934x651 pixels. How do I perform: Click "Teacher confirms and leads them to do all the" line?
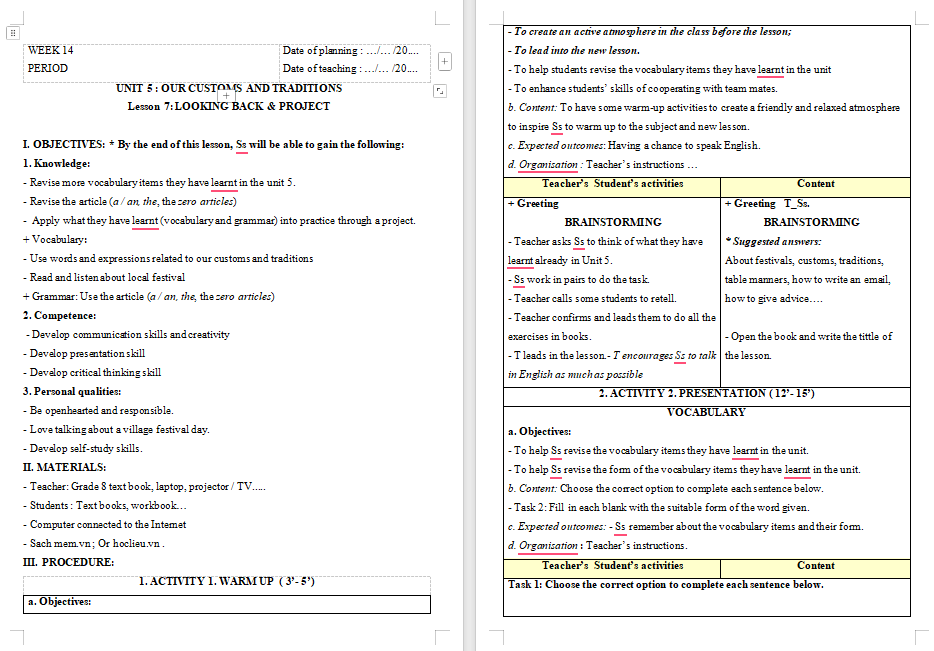(x=612, y=318)
